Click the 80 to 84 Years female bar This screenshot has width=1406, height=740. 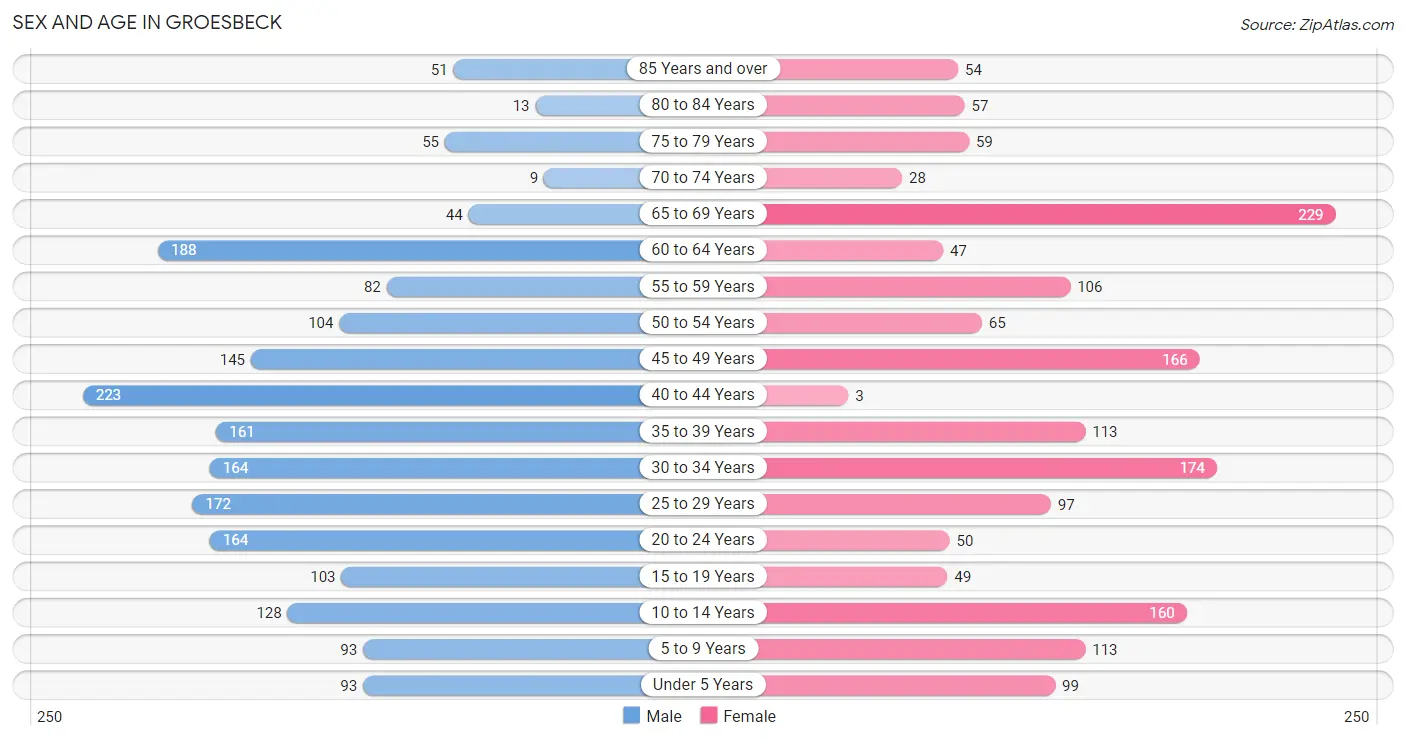pos(864,105)
